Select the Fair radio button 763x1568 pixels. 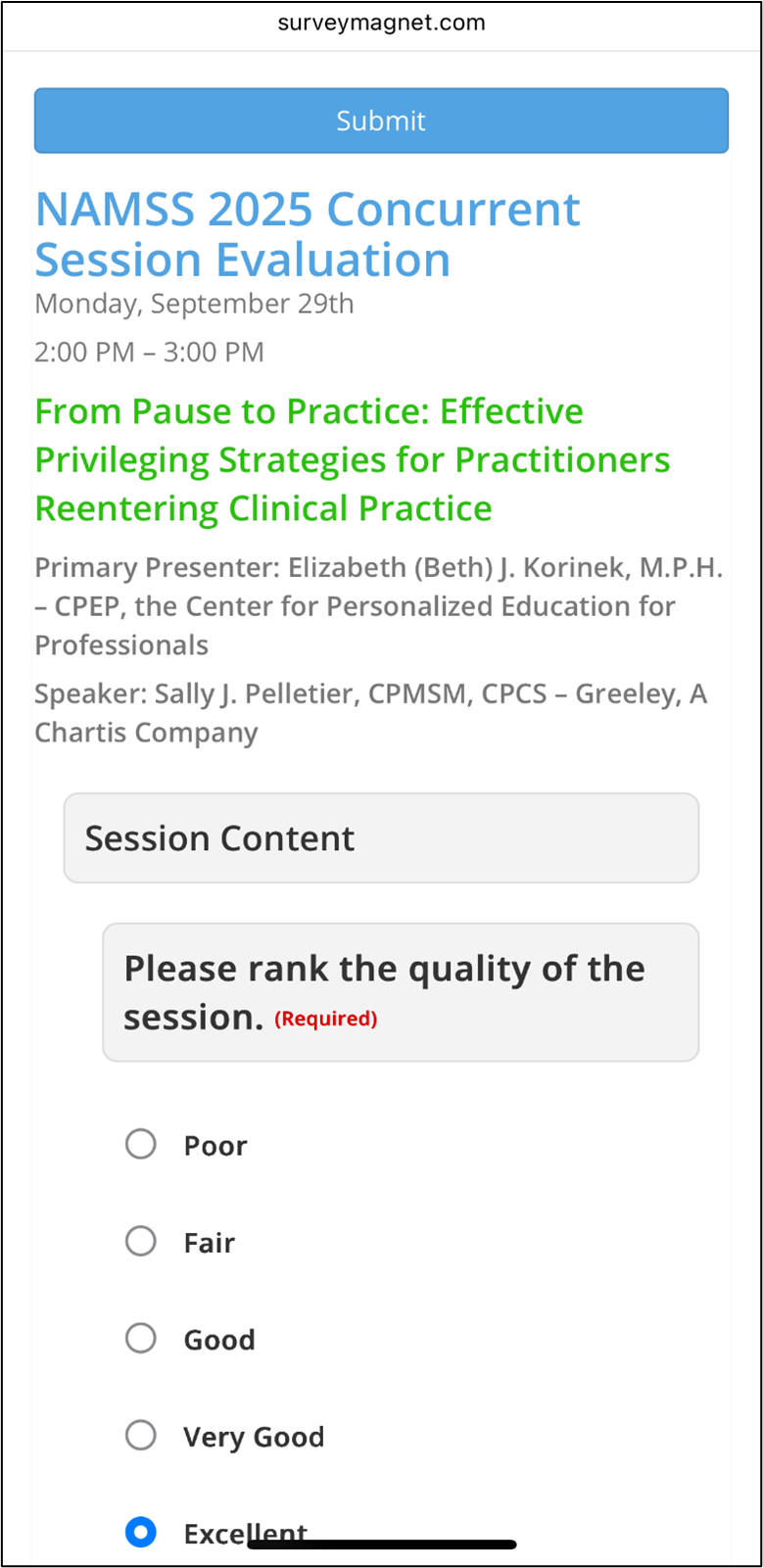coord(141,1241)
